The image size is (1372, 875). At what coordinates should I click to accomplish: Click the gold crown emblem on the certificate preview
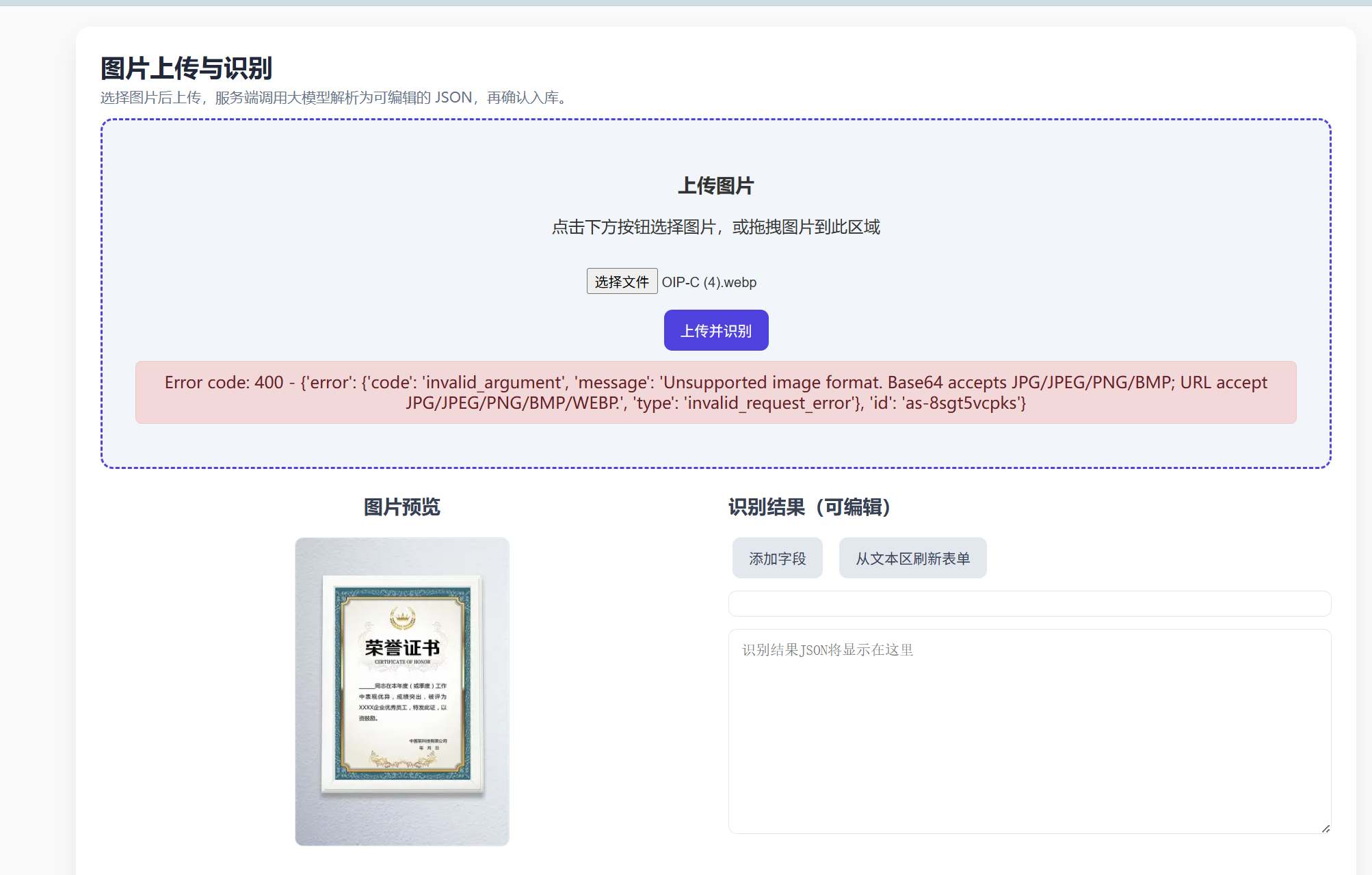pyautogui.click(x=402, y=619)
